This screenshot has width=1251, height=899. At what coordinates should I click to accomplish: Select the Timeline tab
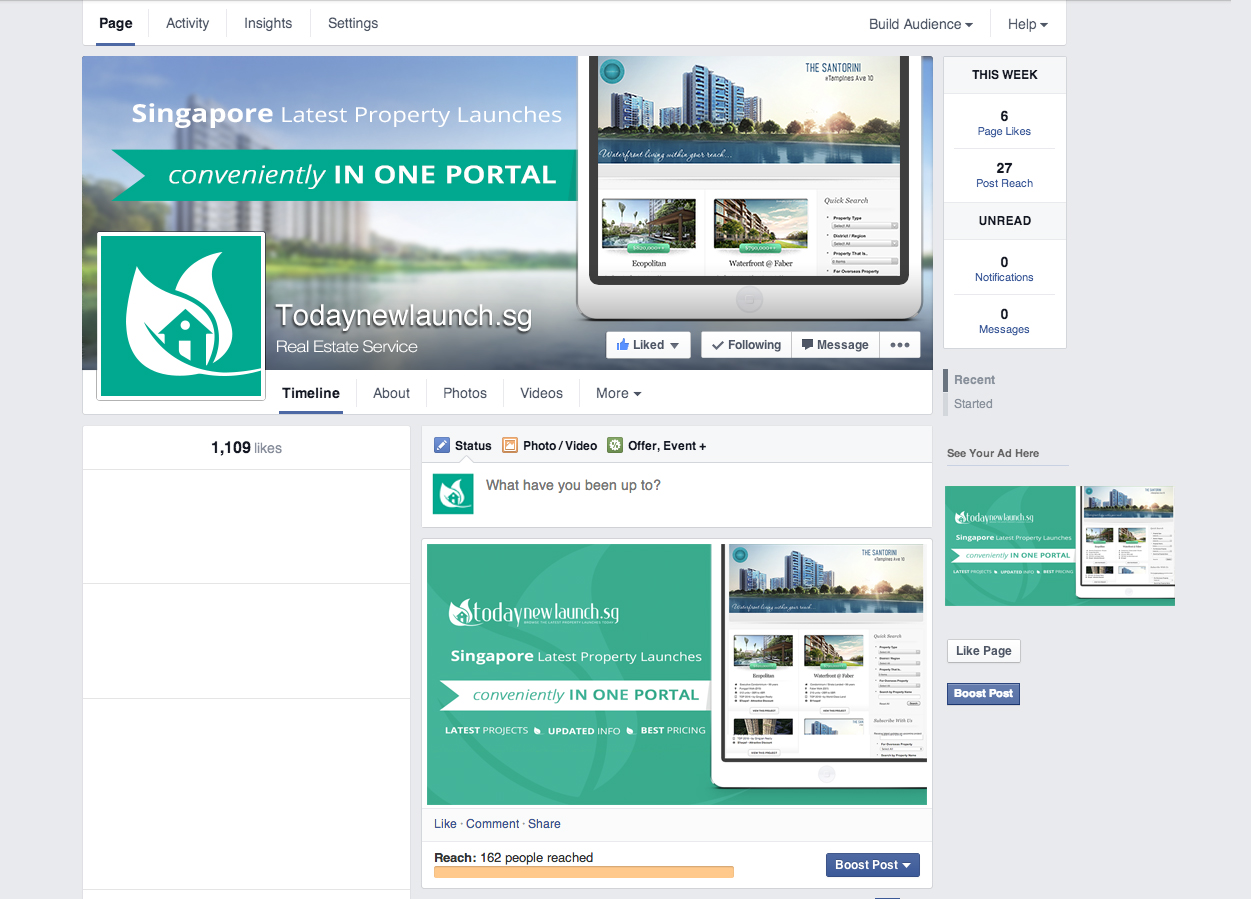[x=311, y=393]
